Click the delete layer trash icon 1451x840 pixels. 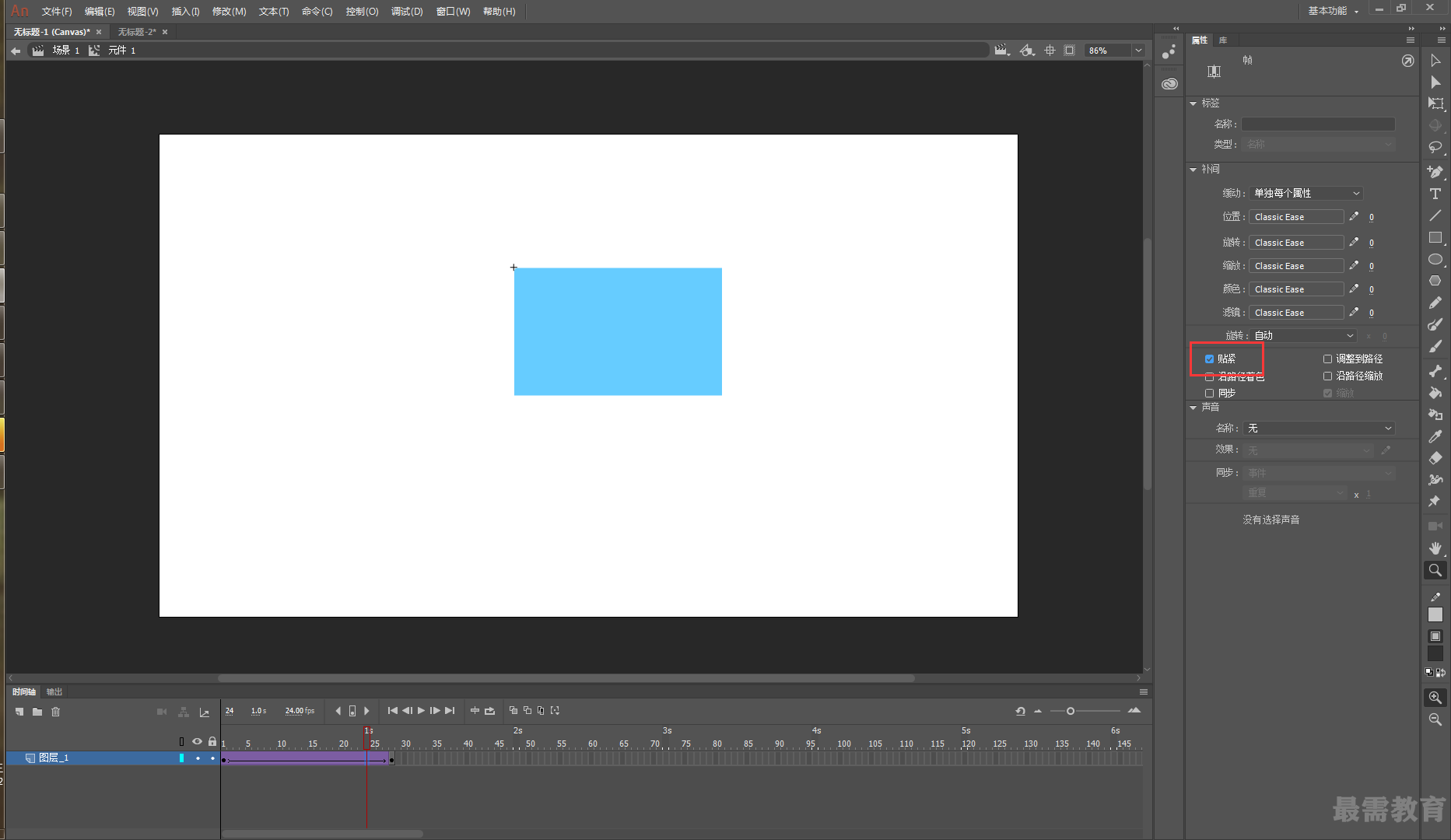(56, 712)
